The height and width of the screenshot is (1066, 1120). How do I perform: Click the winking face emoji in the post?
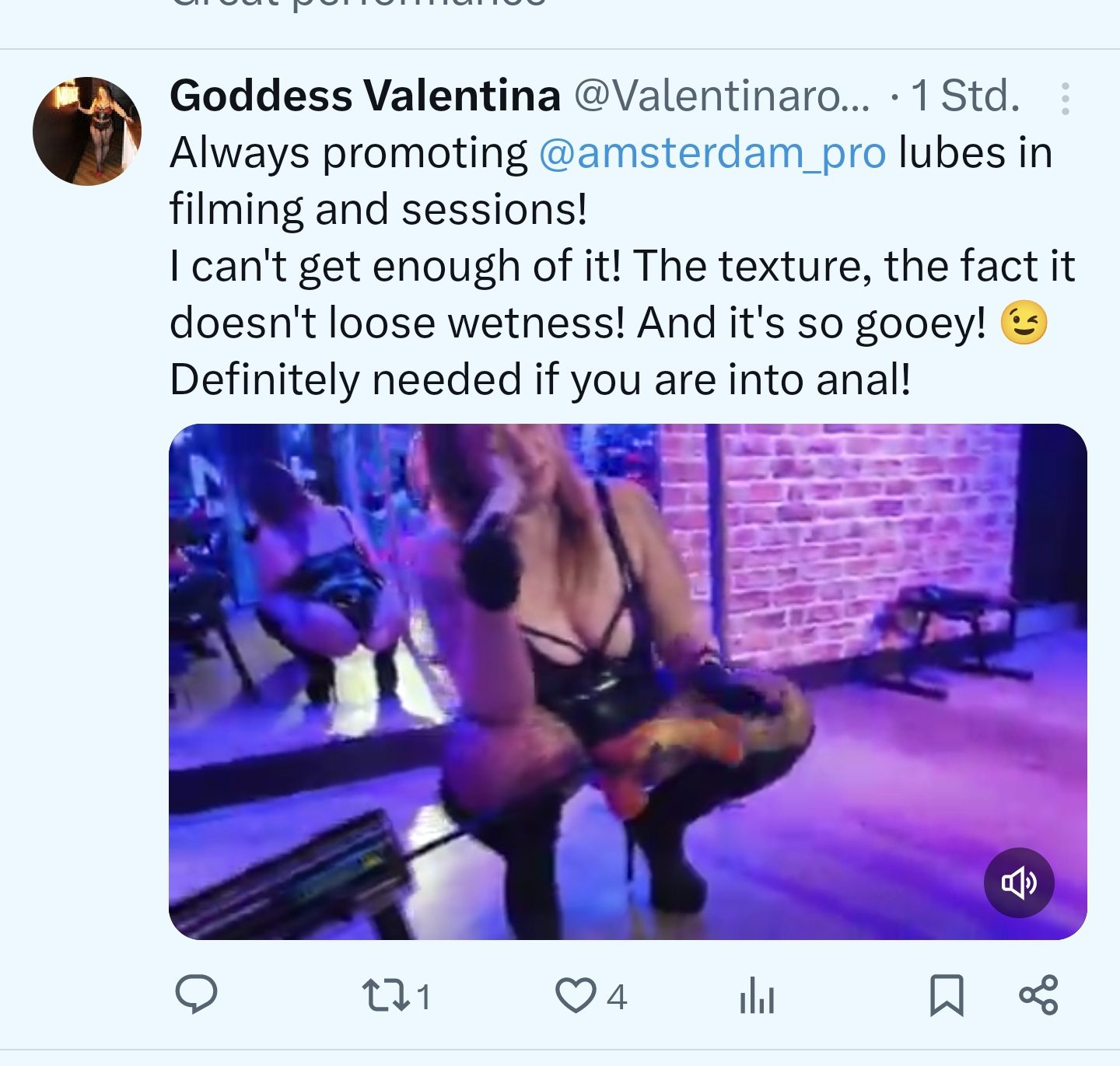[1024, 323]
